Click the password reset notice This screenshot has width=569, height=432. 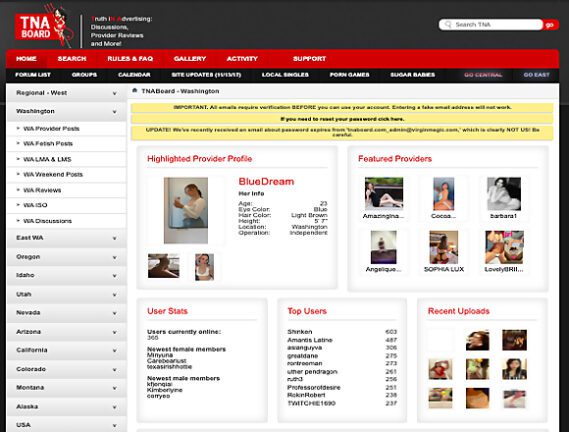coord(342,119)
